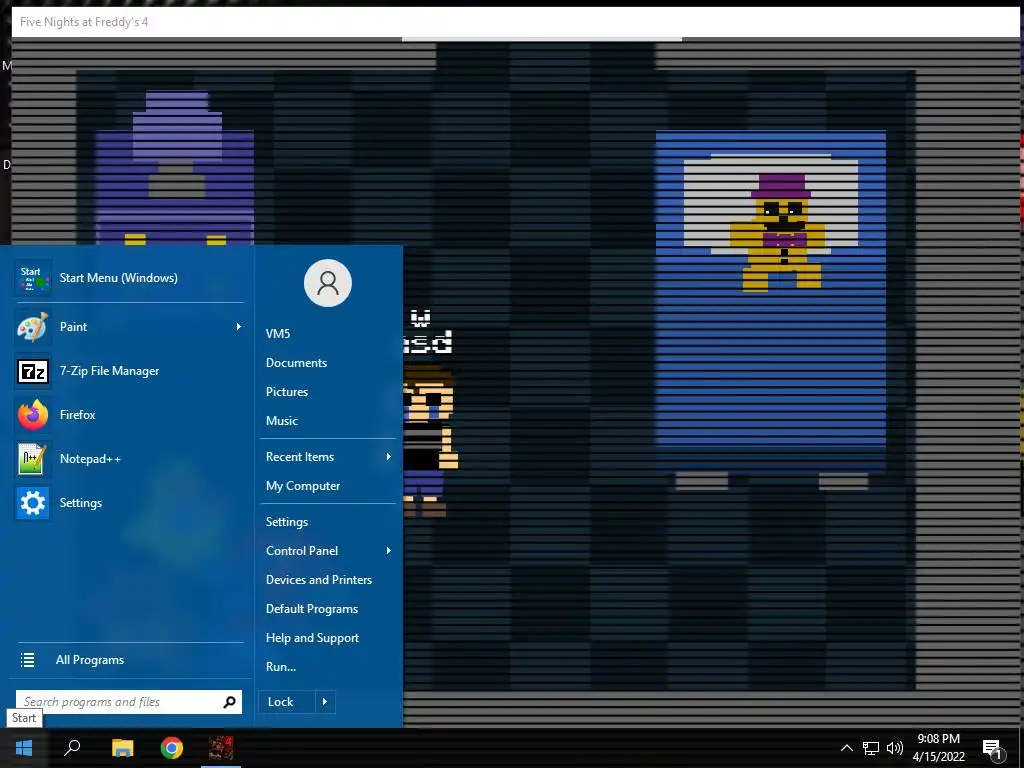Screen dimensions: 1024x768
Task: Launch 7-Zip File Manager icon
Action: click(x=33, y=371)
